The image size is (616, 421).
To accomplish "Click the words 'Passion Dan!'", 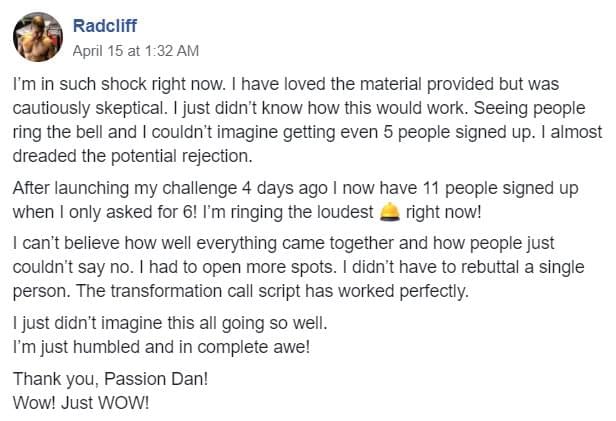I will point(156,379).
